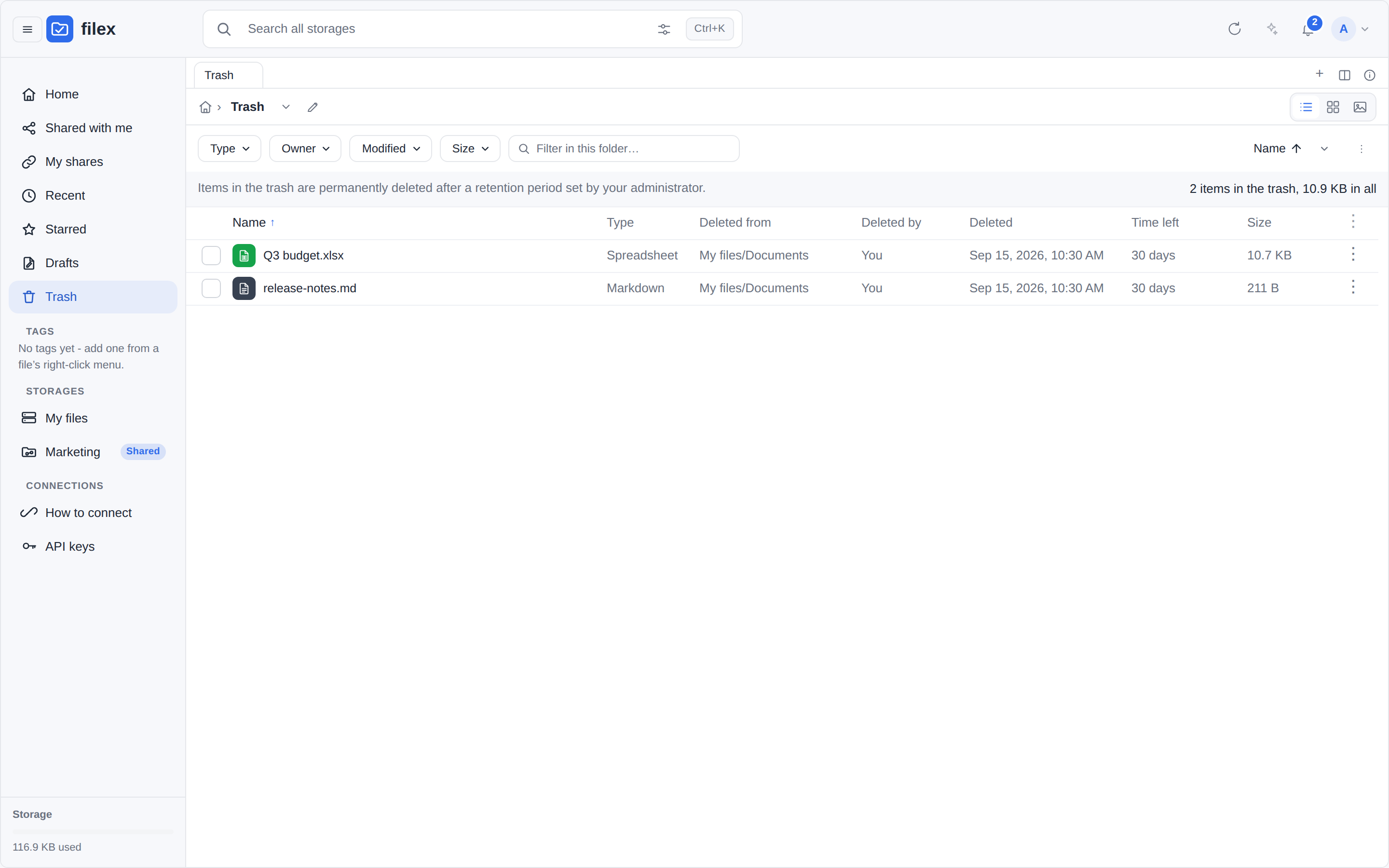Screen dimensions: 1389x868
Task: Click the pencil edit path icon
Action: click(313, 108)
